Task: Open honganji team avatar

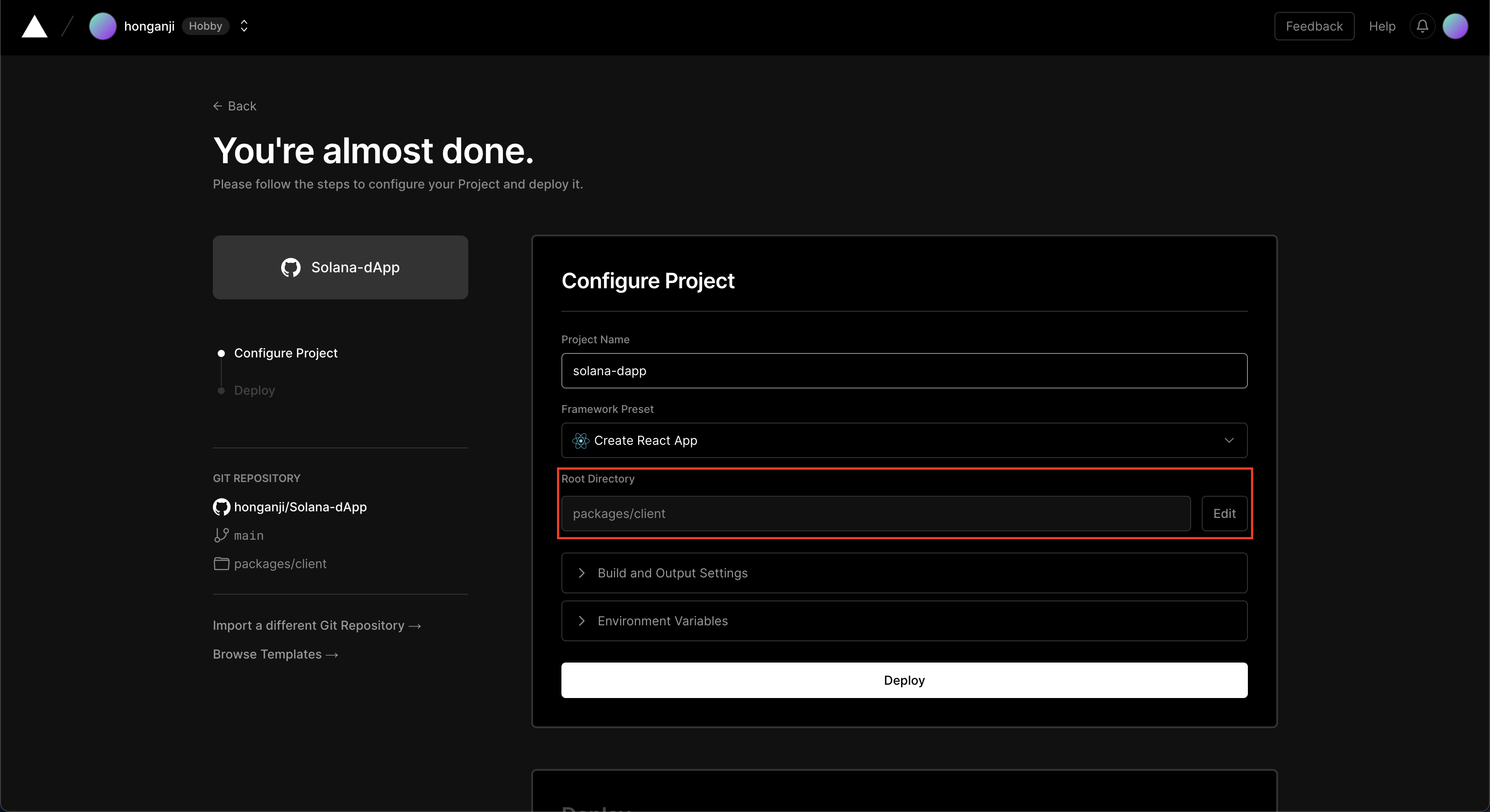Action: tap(102, 27)
